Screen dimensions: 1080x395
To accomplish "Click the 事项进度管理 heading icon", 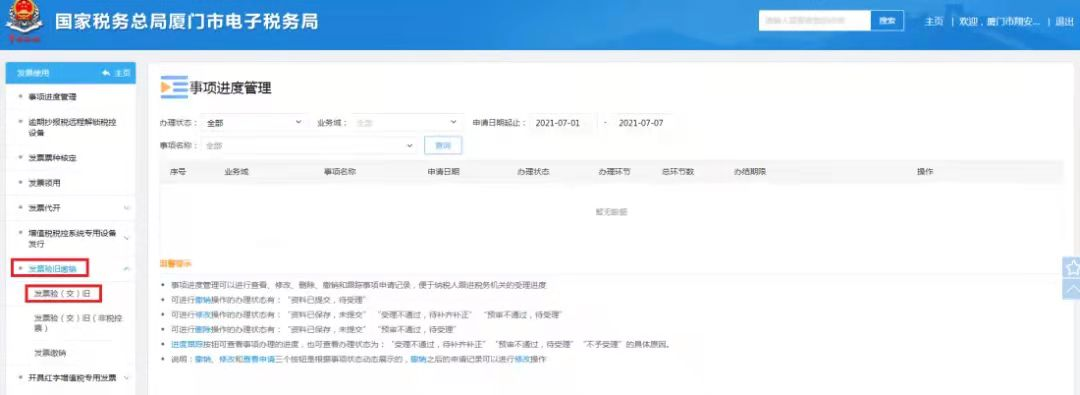I will coord(174,88).
